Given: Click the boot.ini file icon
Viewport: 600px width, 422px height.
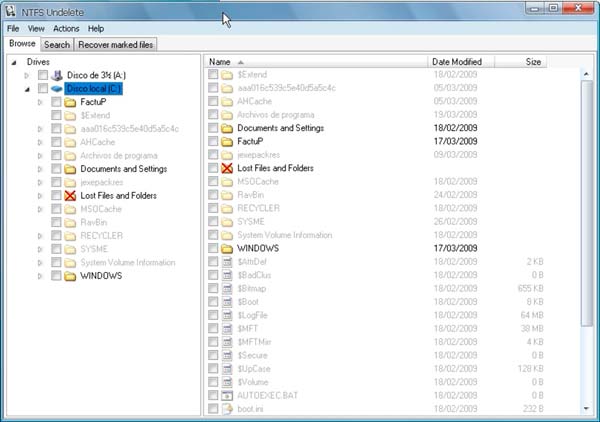Looking at the screenshot, I should pyautogui.click(x=227, y=409).
